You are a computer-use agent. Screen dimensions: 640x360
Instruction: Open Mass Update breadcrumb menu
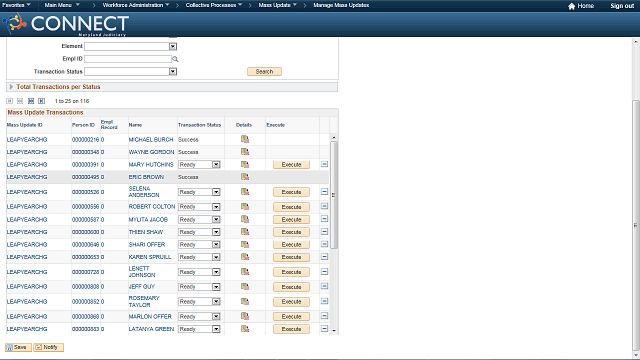coord(278,5)
